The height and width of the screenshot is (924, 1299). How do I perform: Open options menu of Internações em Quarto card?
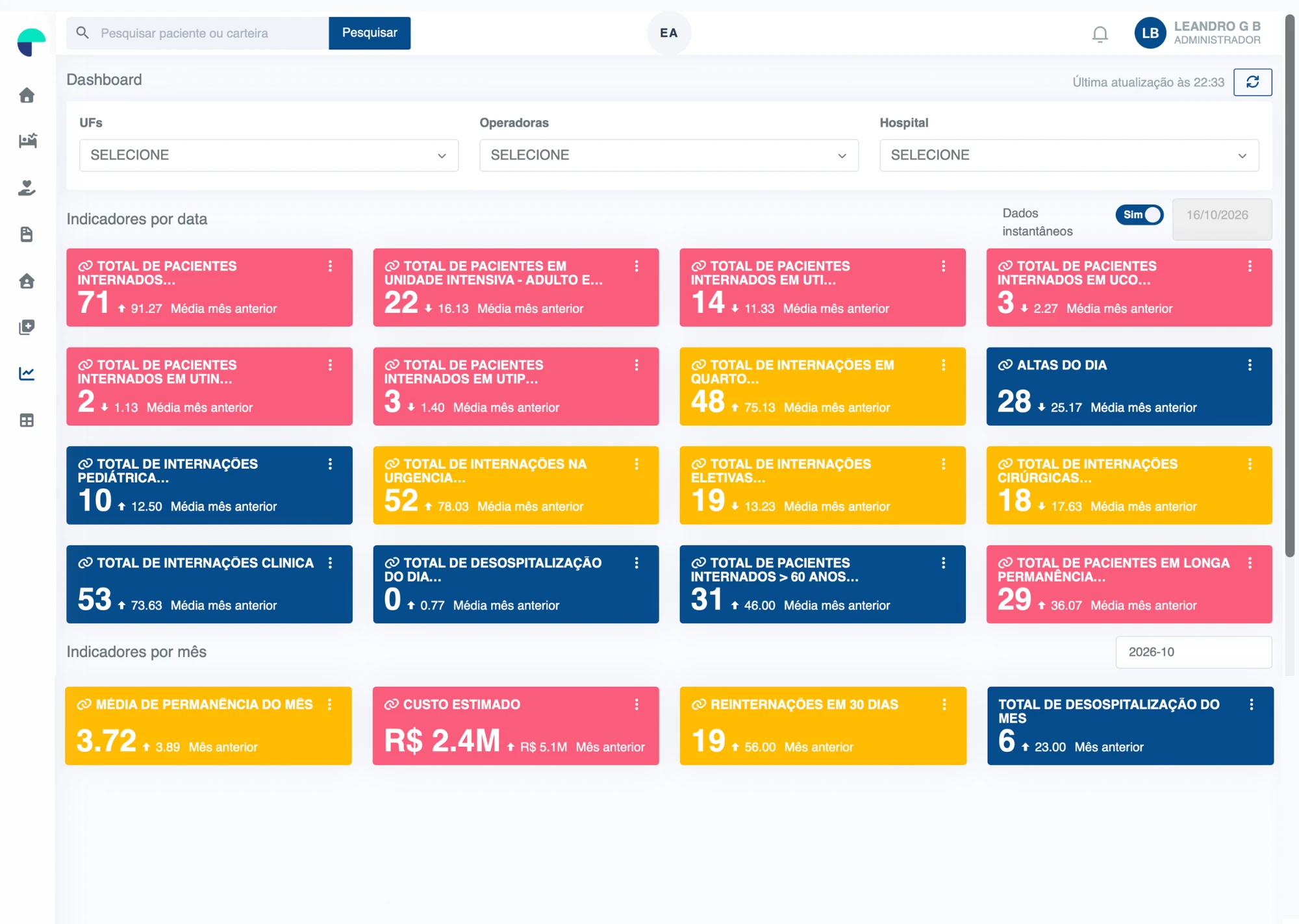coord(943,365)
